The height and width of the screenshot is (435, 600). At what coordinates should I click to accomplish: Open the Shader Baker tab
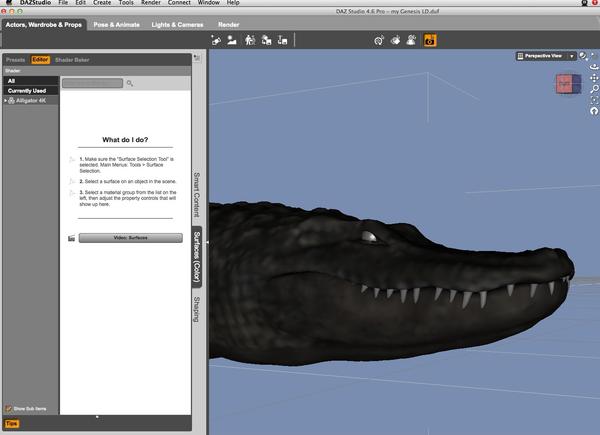[72, 60]
